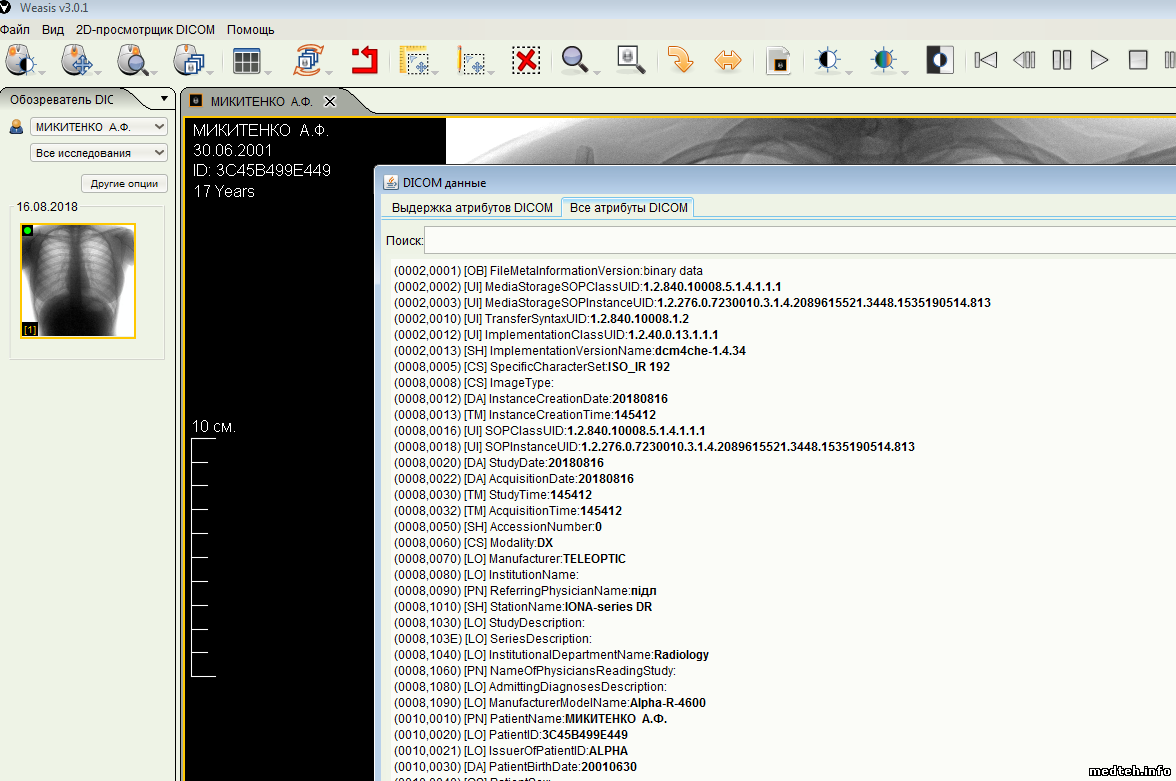Expand the 'Все исследования' combo box
Image resolution: width=1176 pixels, height=781 pixels.
[x=98, y=153]
